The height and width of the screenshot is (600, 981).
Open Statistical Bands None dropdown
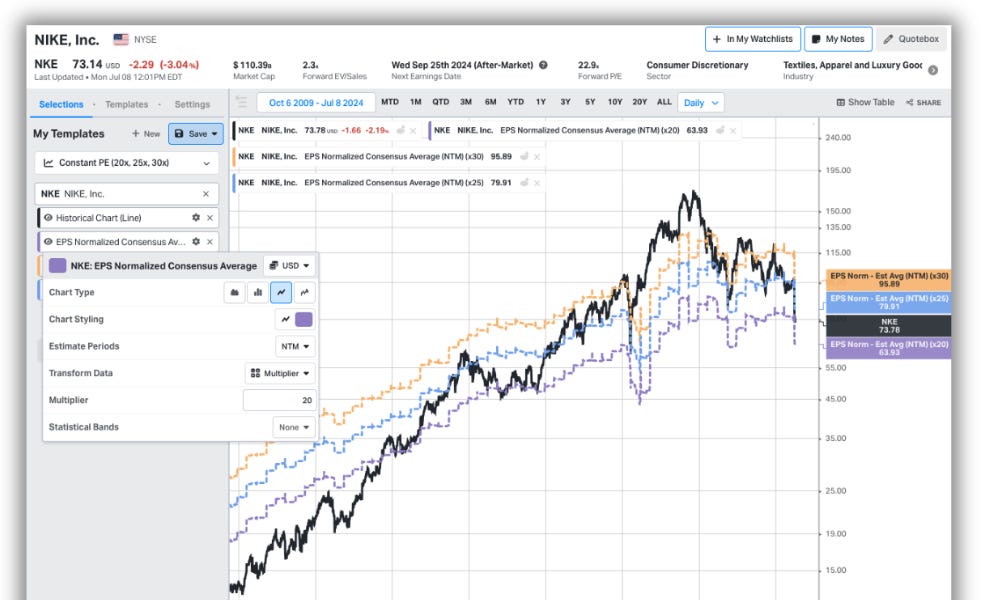click(x=294, y=427)
